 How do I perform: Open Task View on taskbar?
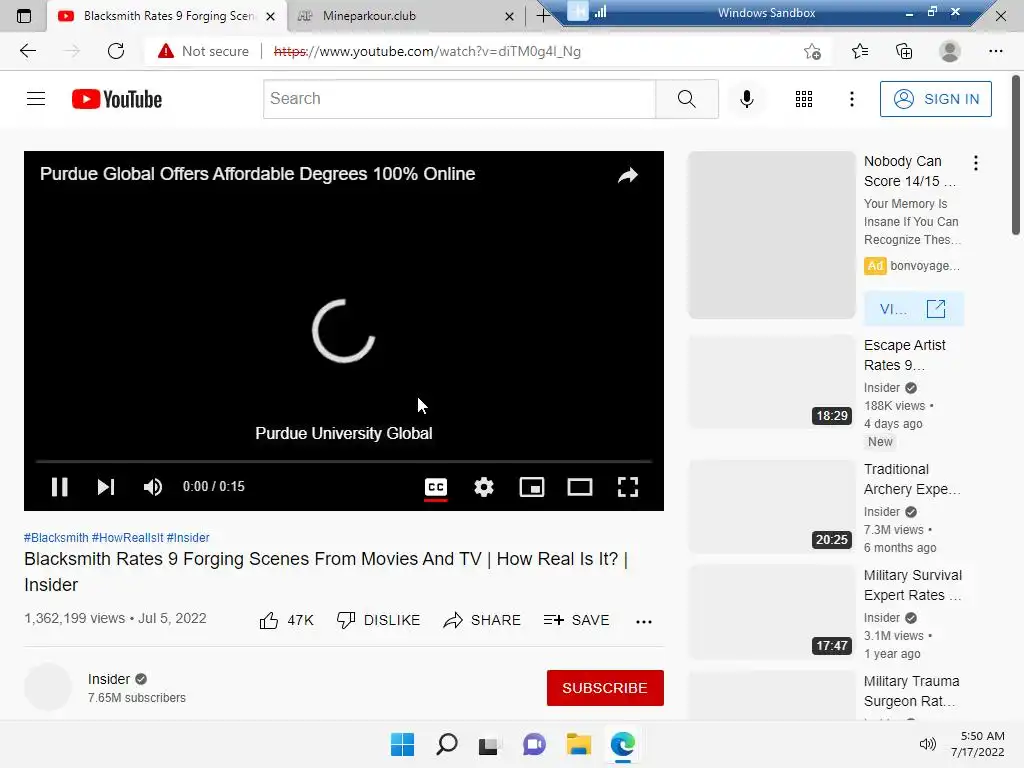489,744
